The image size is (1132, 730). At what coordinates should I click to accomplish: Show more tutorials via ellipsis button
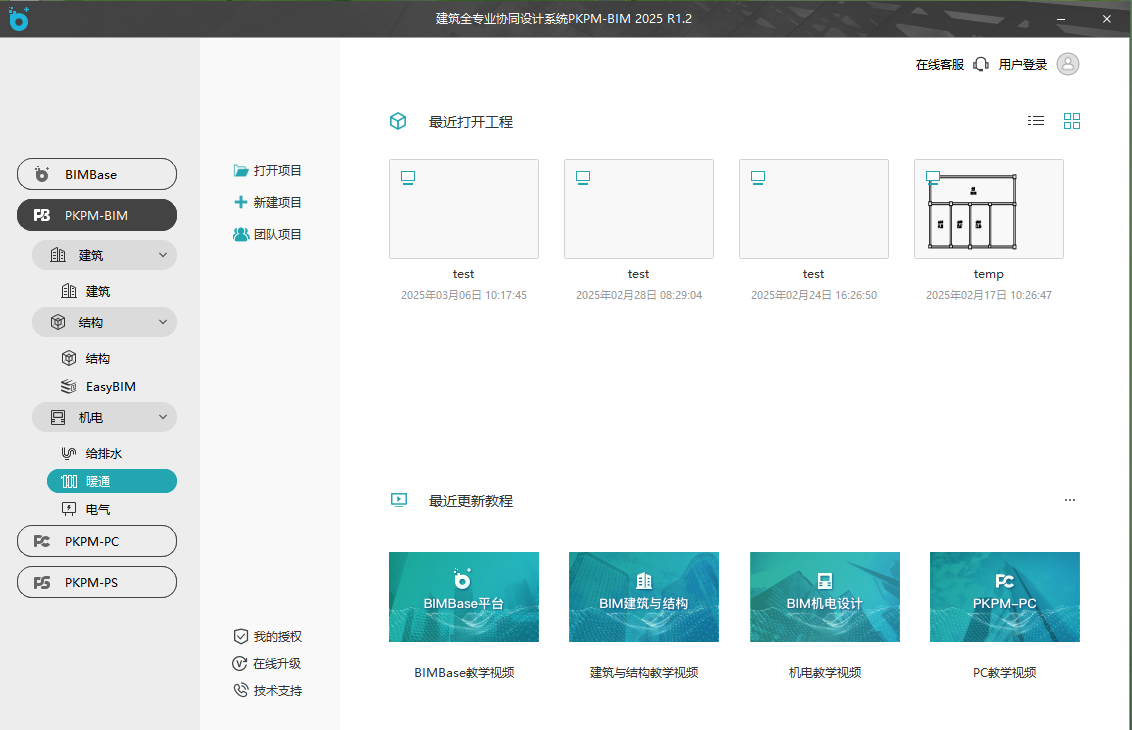(1070, 500)
